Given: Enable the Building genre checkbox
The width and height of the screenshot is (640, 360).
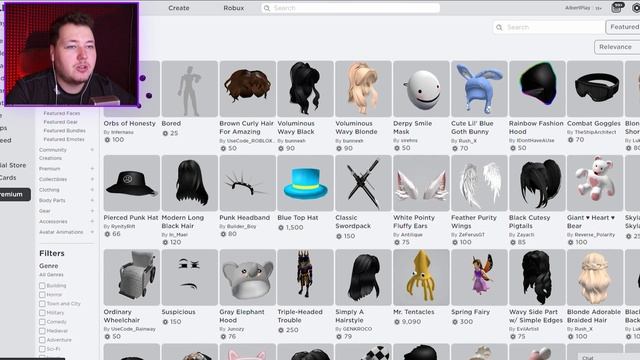Looking at the screenshot, I should tap(42, 286).
